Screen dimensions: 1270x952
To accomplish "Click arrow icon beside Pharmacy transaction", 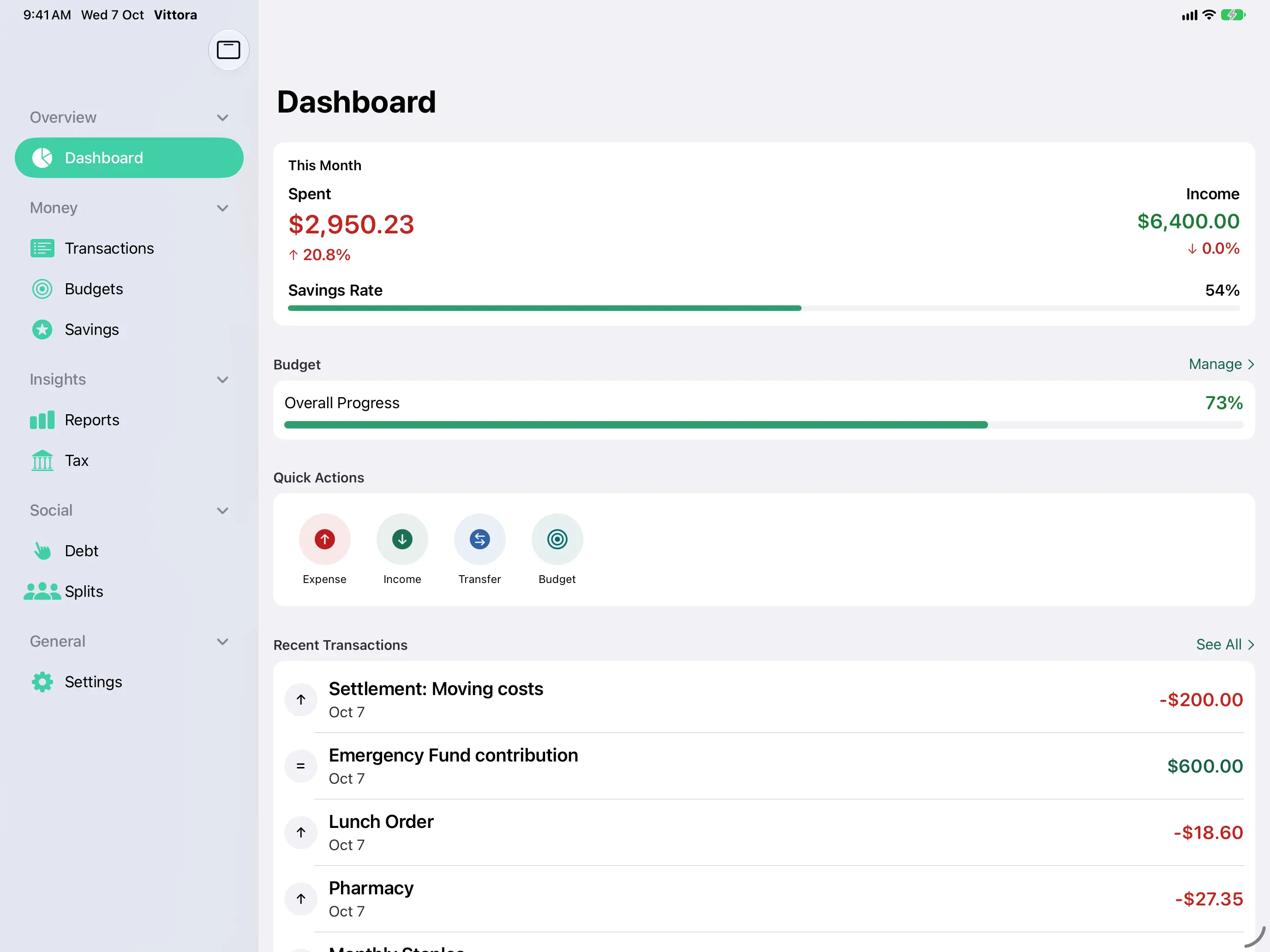I will point(301,899).
